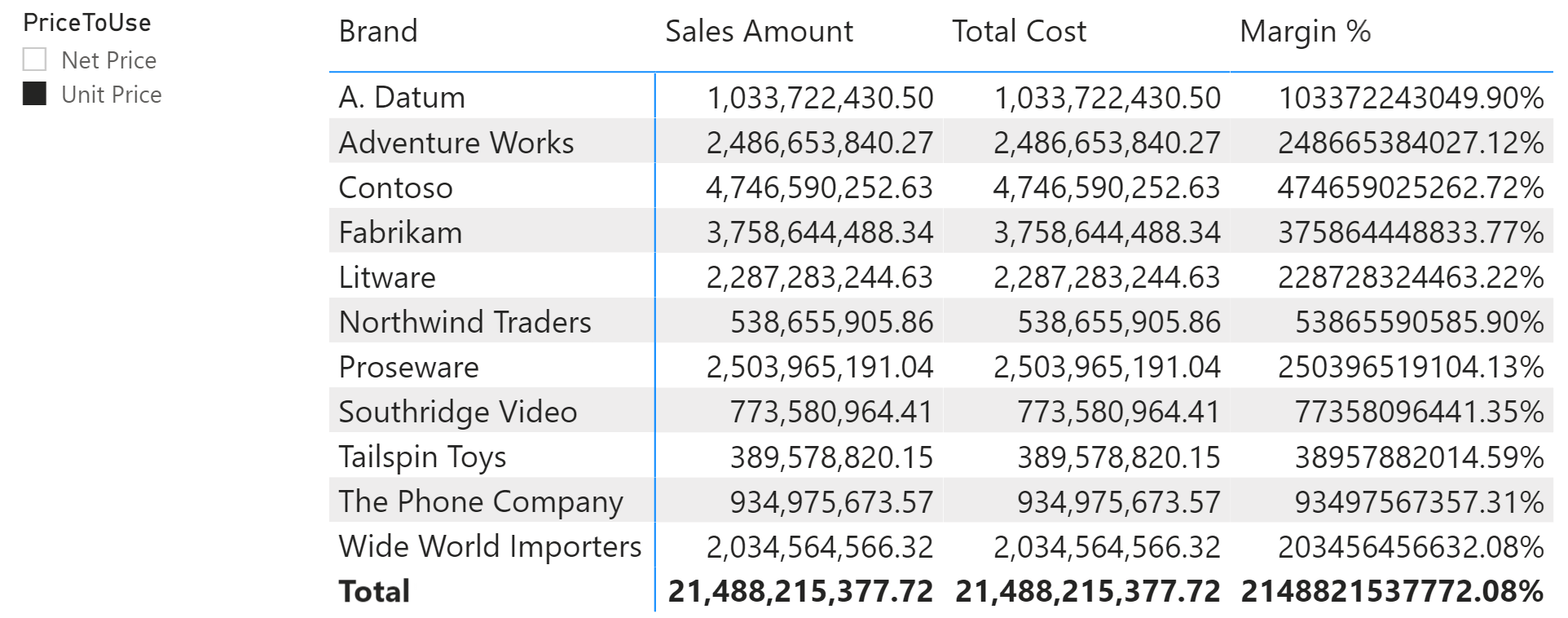1568x618 pixels.
Task: Click Margin % value 474659025262.72%
Action: (x=1411, y=188)
